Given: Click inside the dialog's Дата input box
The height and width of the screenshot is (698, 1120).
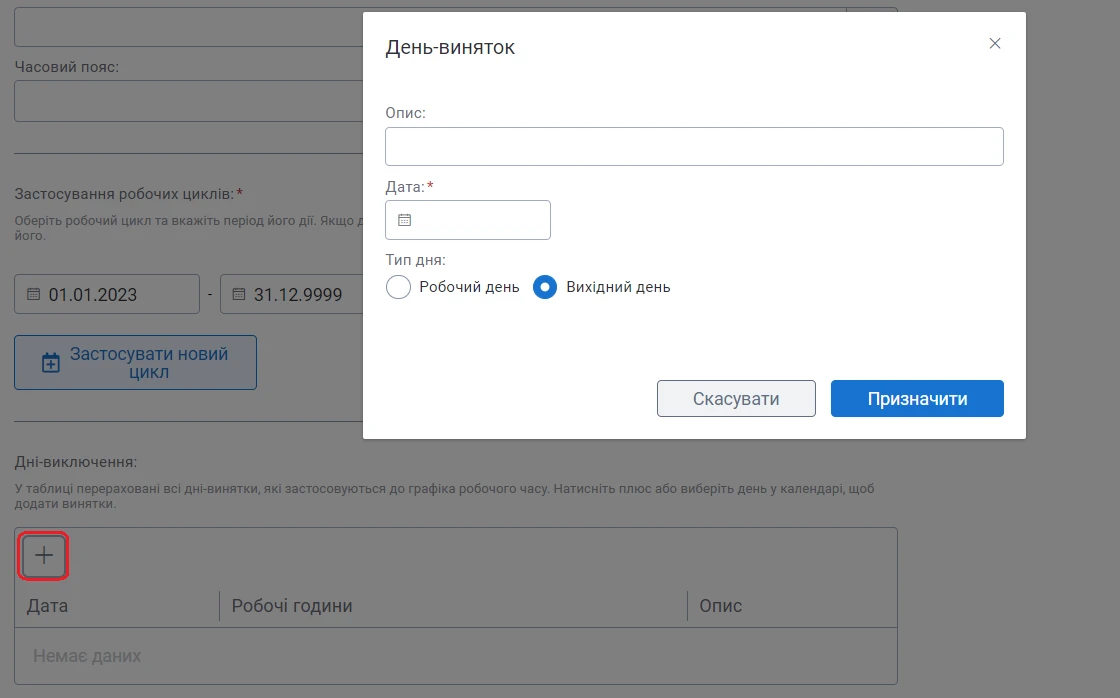Looking at the screenshot, I should [x=468, y=220].
